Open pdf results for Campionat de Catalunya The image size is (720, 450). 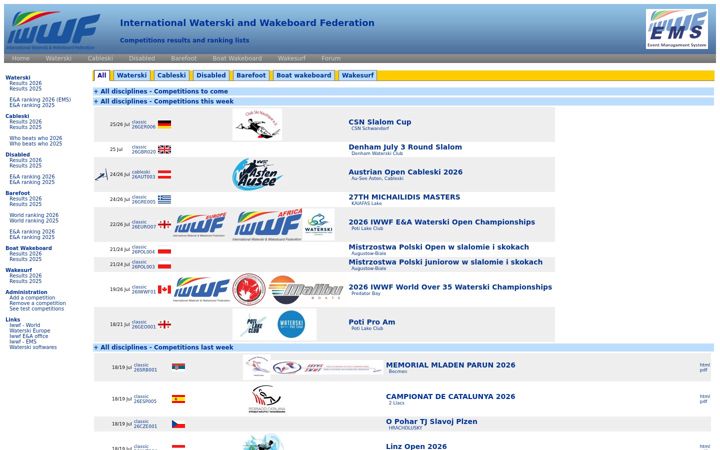703,401
